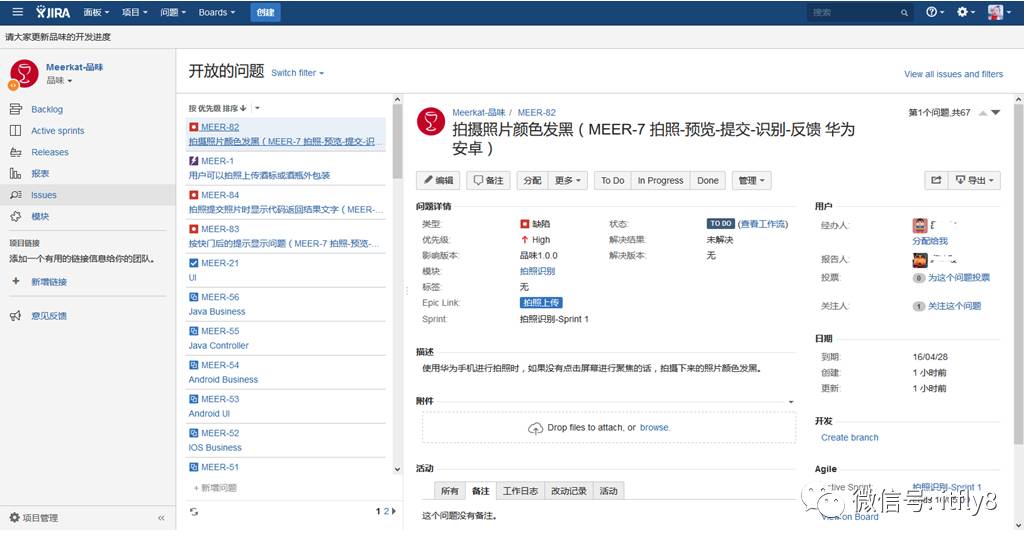Viewport: 1031px width, 549px height.
Task: Open the settings gear menu
Action: [965, 12]
